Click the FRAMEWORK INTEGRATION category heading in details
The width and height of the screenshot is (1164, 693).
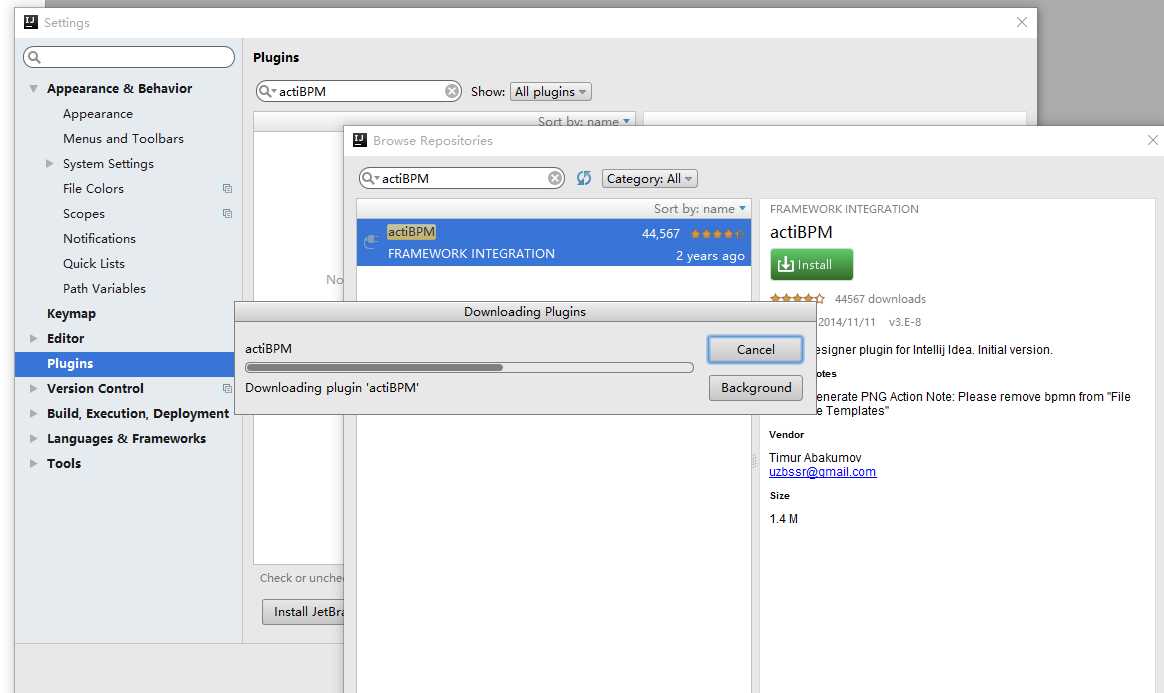point(844,209)
